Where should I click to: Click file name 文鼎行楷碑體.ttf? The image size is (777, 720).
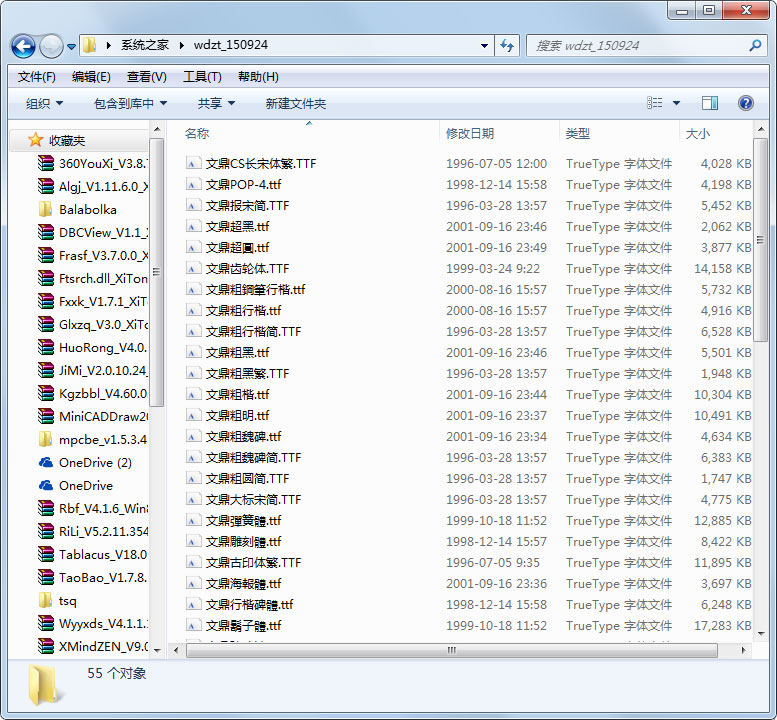(249, 605)
